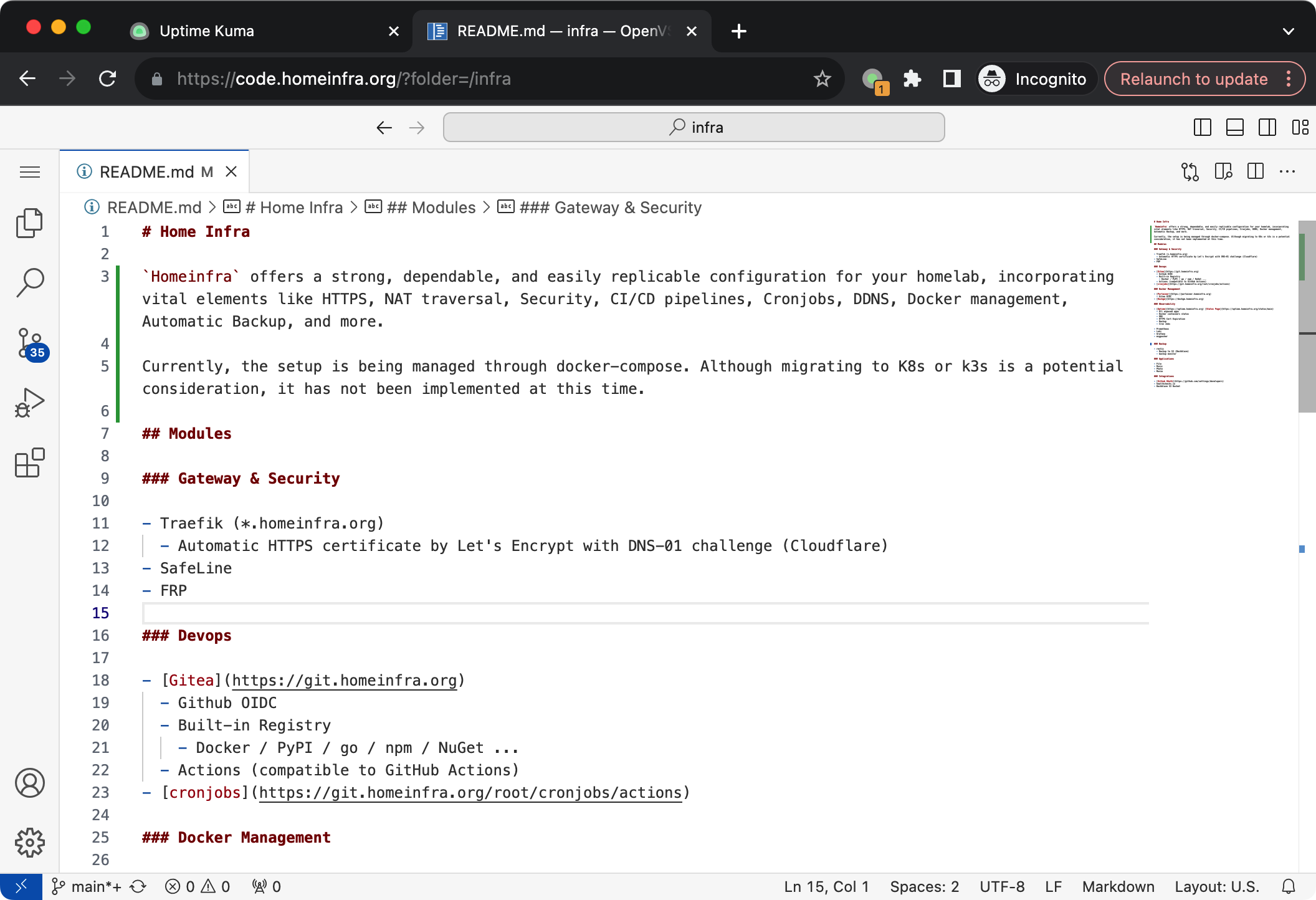
Task: Open the Extensions view
Action: pyautogui.click(x=29, y=462)
